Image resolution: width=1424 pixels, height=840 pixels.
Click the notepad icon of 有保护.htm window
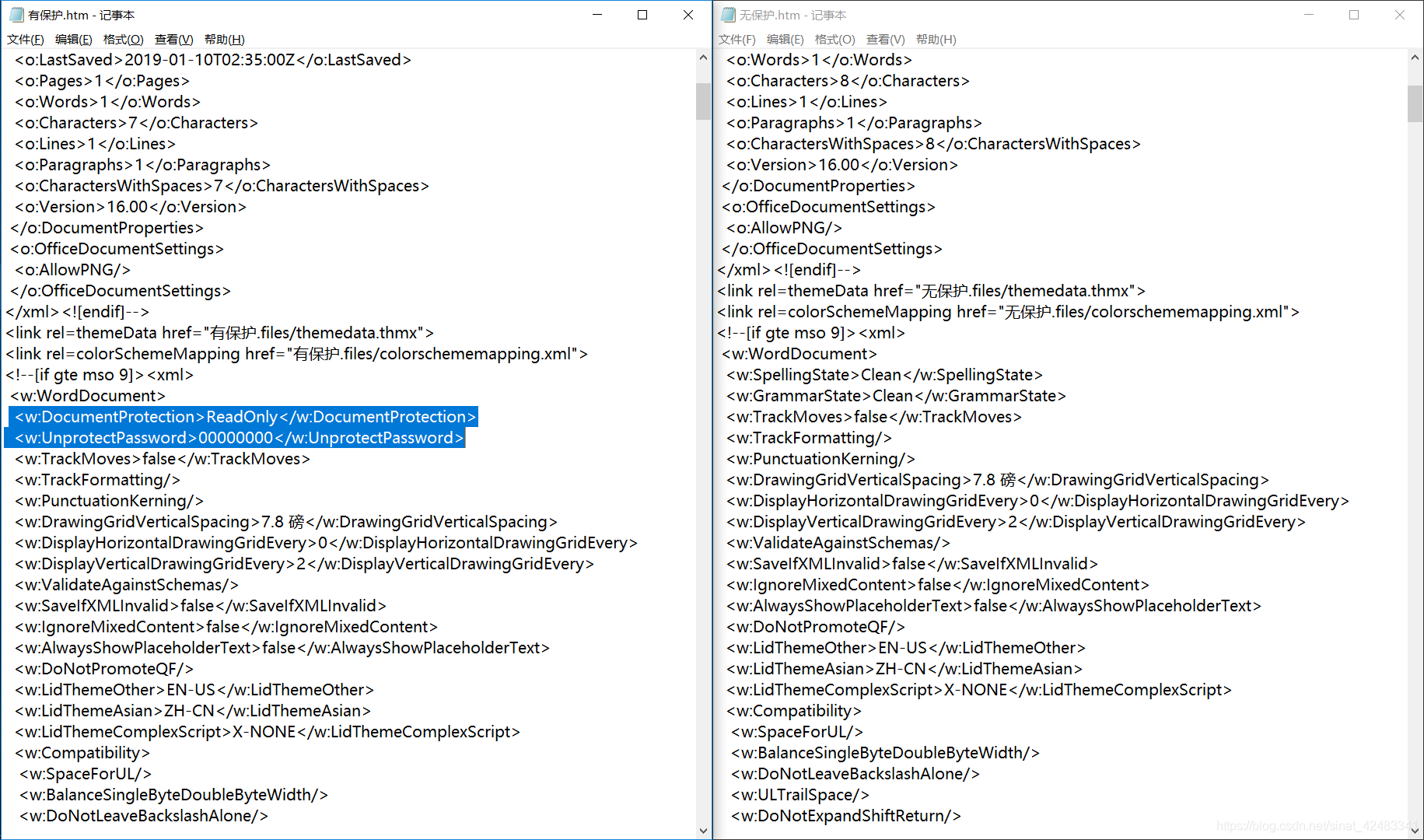17,15
